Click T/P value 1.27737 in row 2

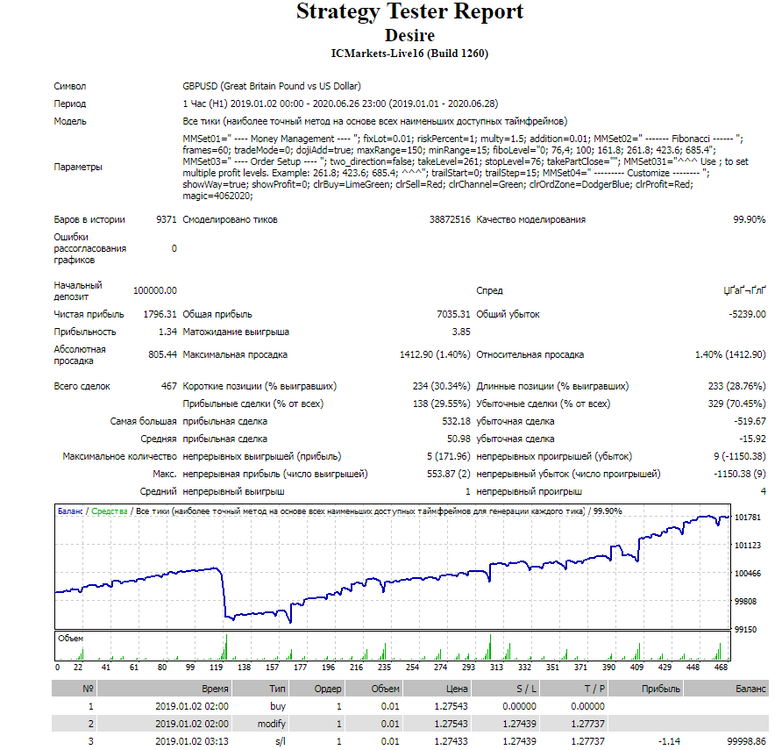point(587,724)
